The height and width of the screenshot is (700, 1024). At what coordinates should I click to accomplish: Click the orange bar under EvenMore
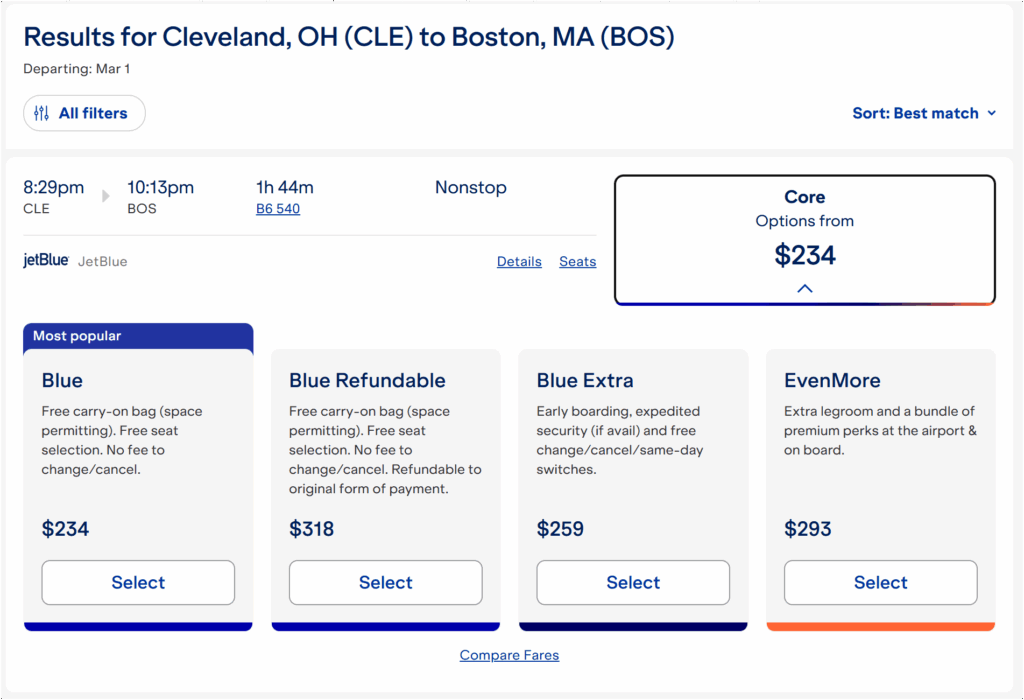[880, 627]
